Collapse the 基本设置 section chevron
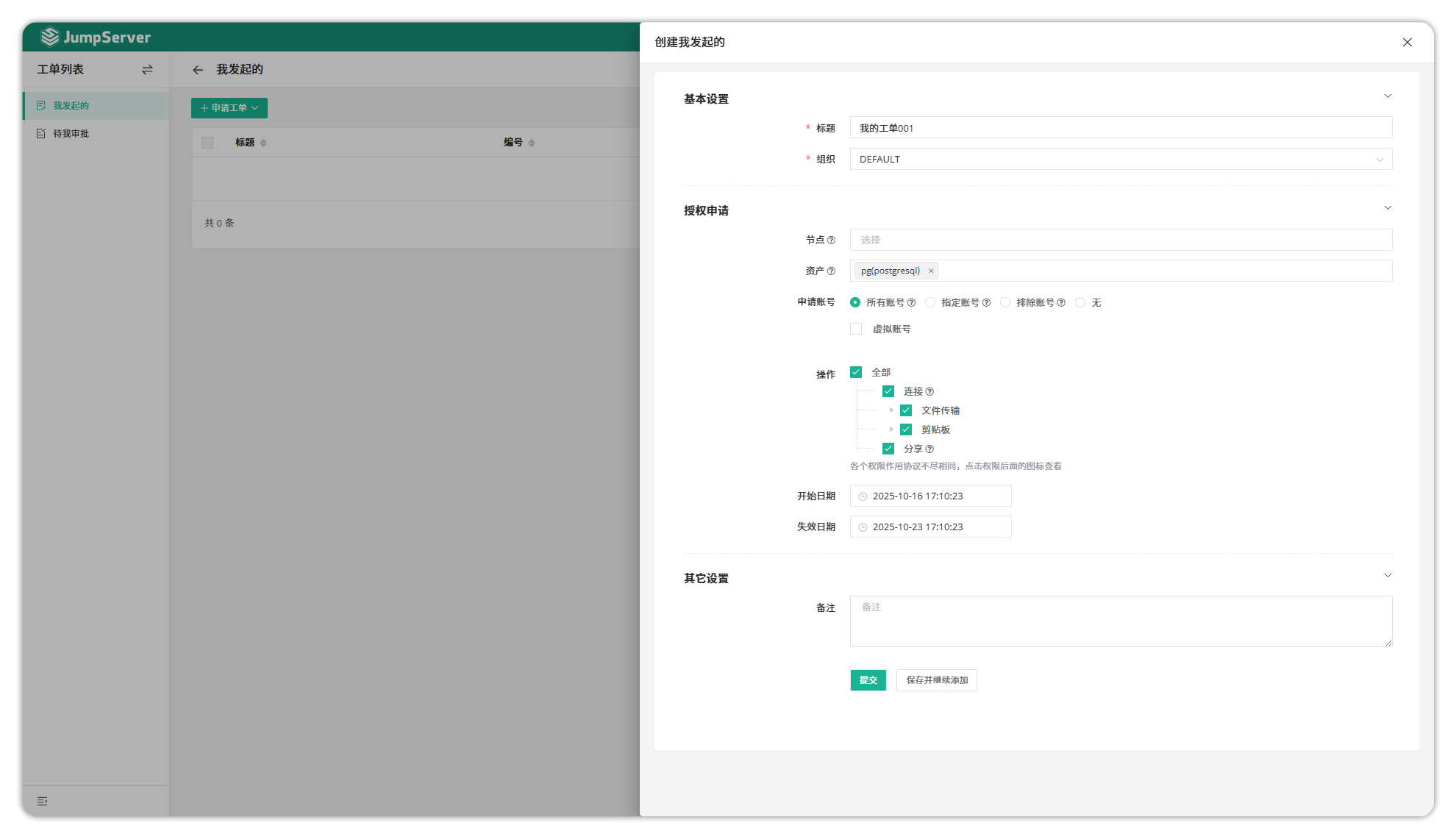 click(x=1388, y=96)
